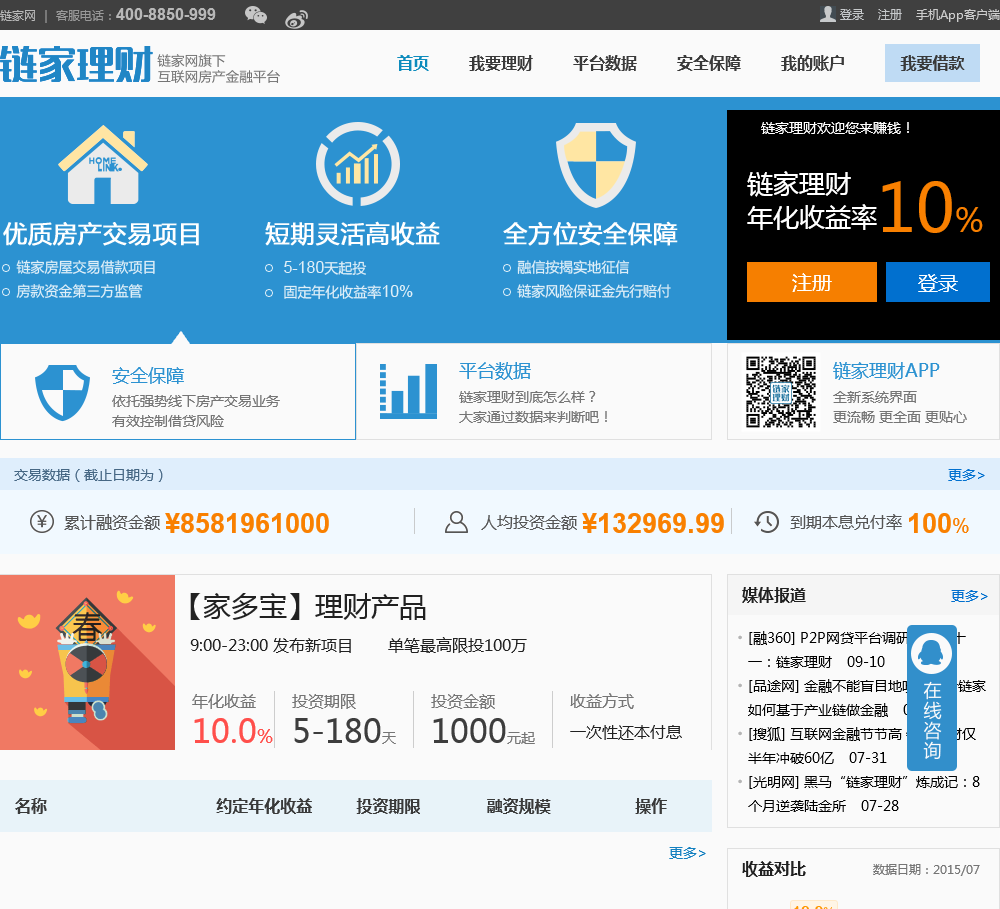Click the 10.0% 年化收益 value
This screenshot has height=909, width=1000.
pyautogui.click(x=232, y=731)
